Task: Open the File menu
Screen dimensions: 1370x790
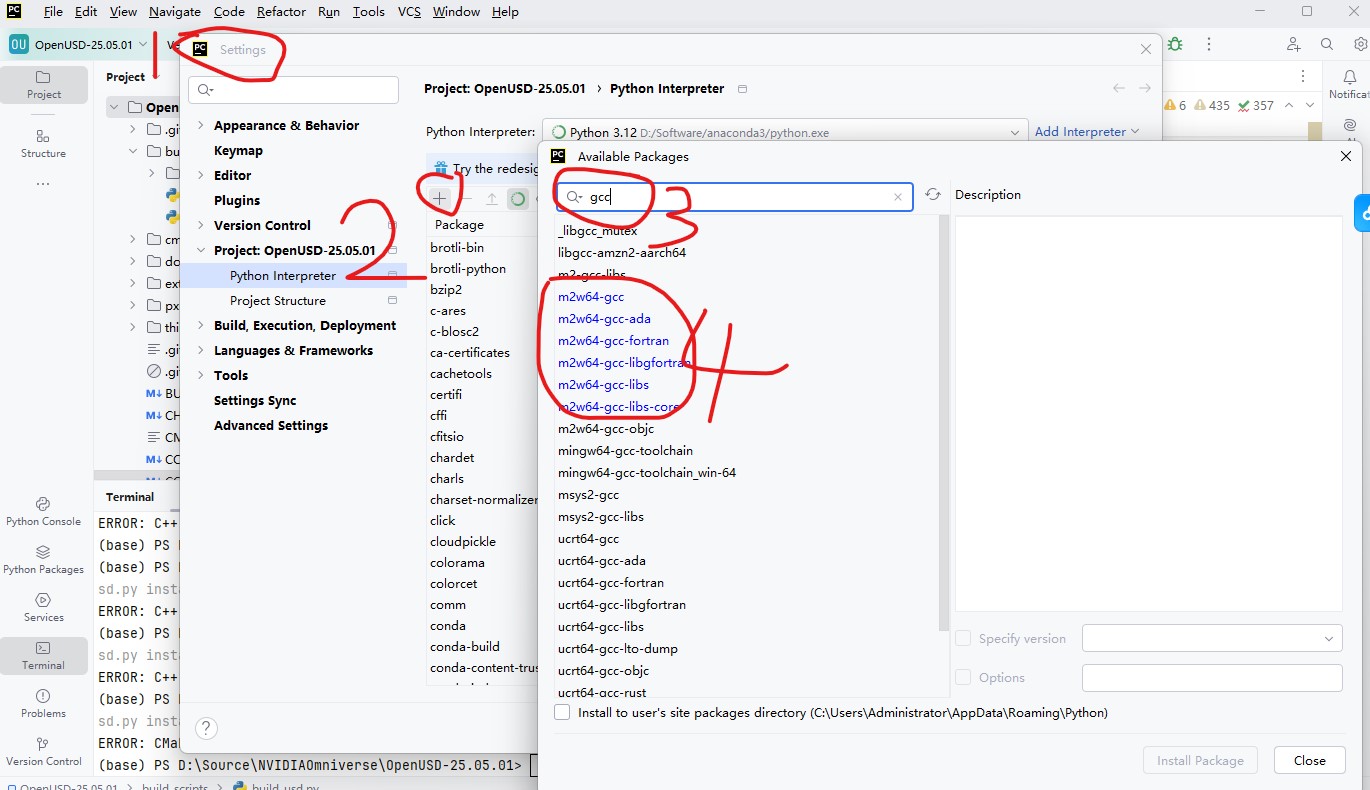Action: pyautogui.click(x=53, y=12)
